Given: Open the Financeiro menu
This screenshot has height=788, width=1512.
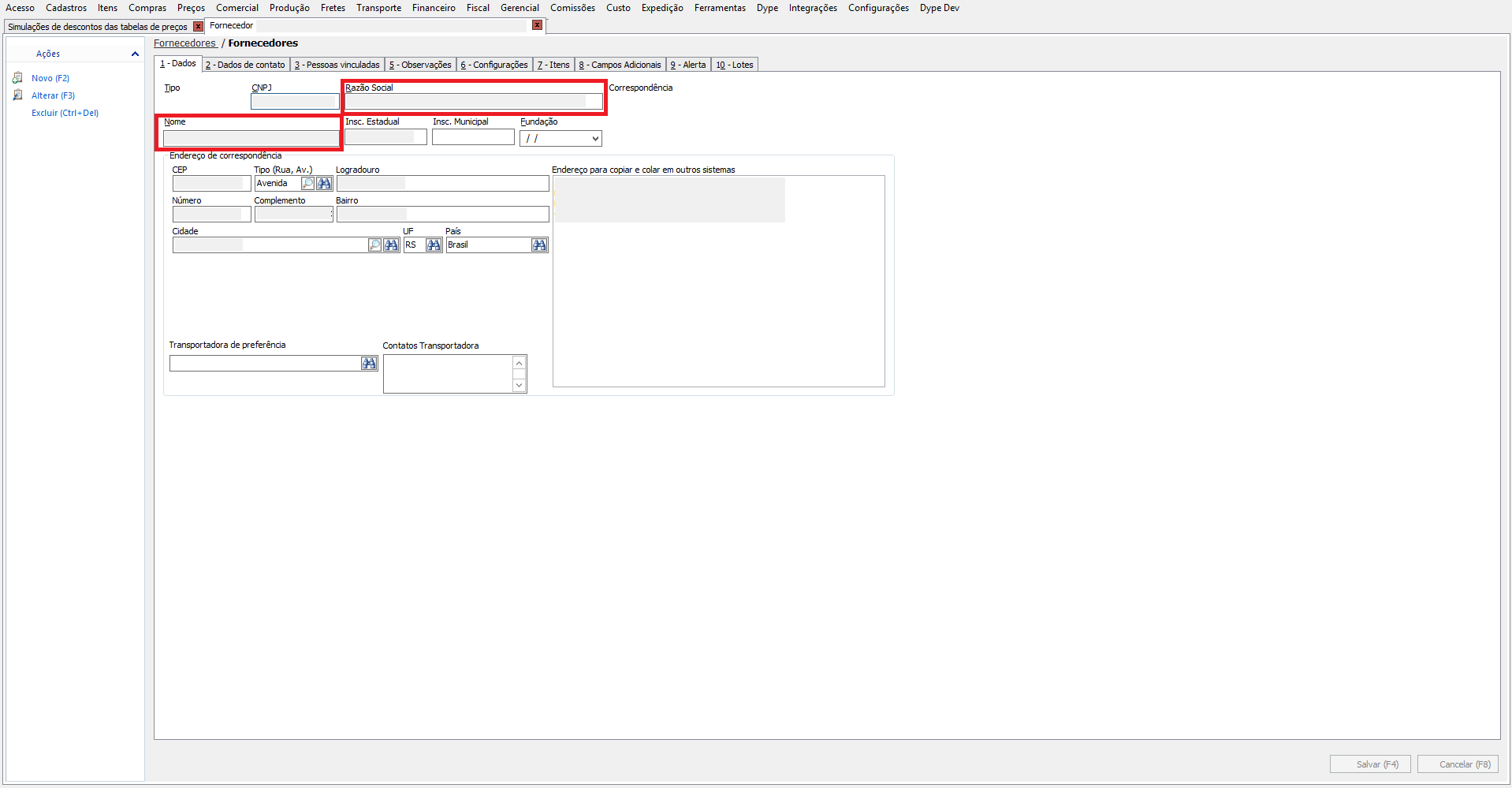Looking at the screenshot, I should coord(434,8).
